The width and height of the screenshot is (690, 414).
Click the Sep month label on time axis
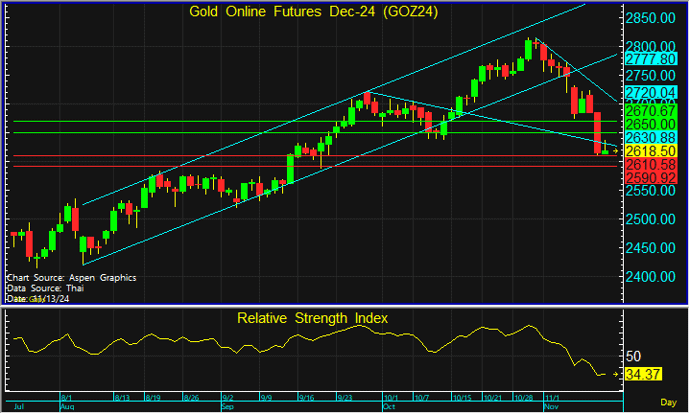coord(226,407)
